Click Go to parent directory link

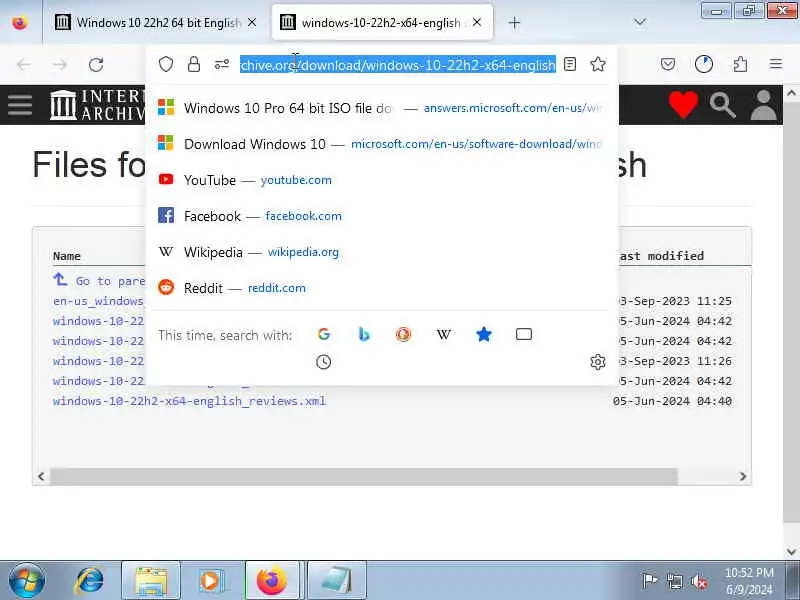[99, 281]
